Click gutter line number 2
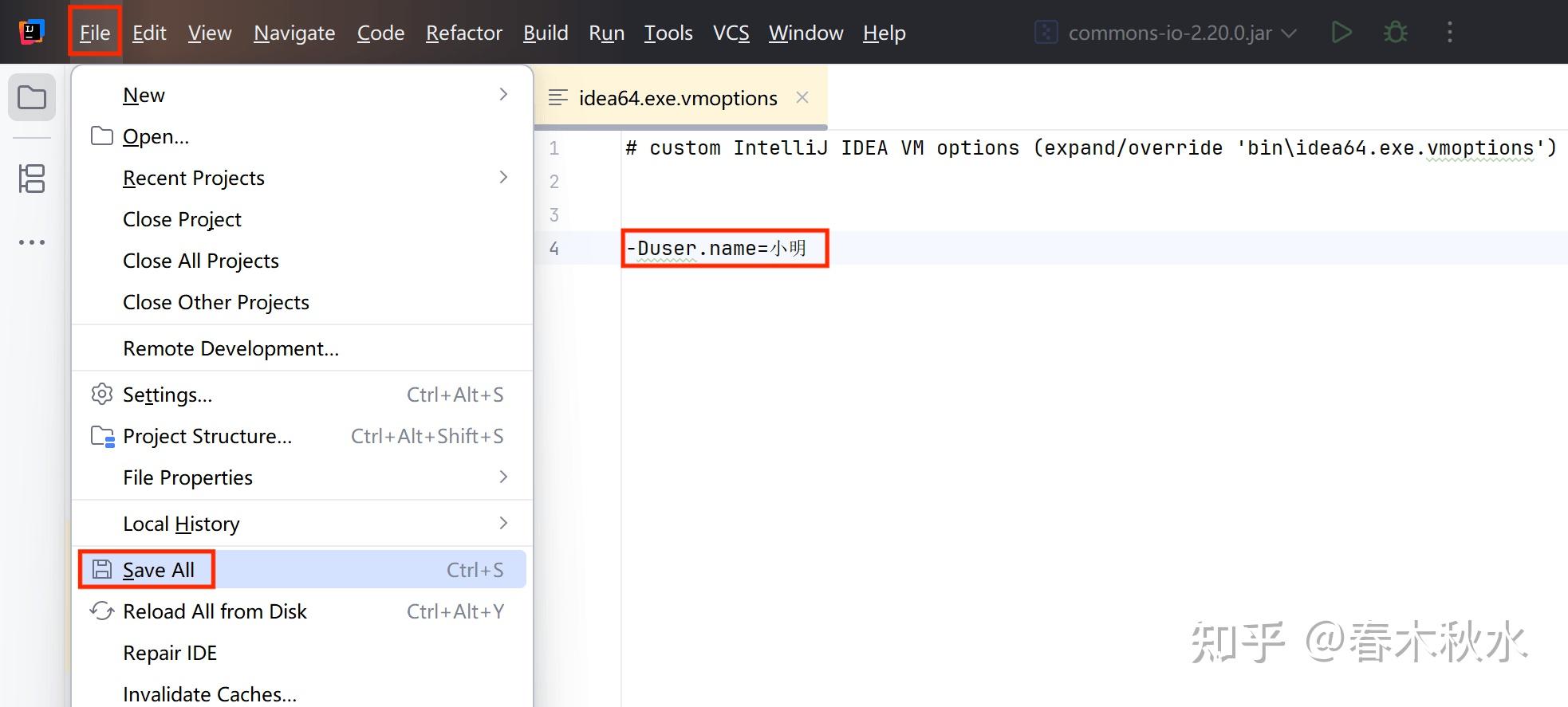The width and height of the screenshot is (1568, 707). [554, 182]
